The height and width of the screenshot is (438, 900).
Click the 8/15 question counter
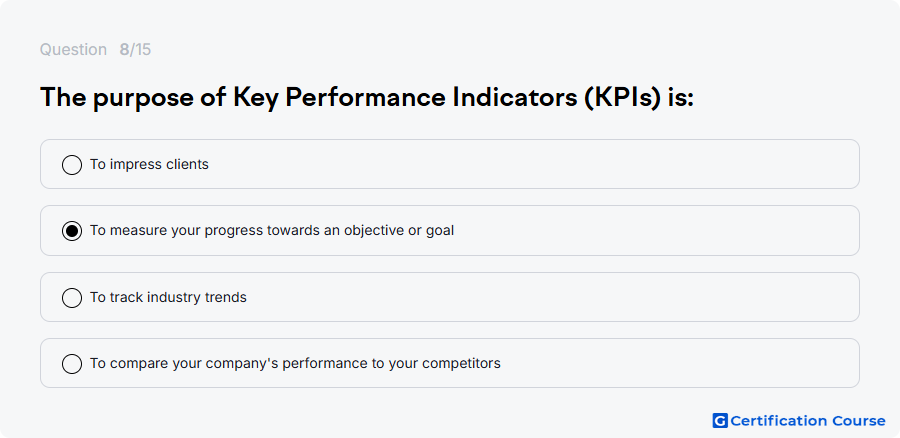click(x=135, y=50)
